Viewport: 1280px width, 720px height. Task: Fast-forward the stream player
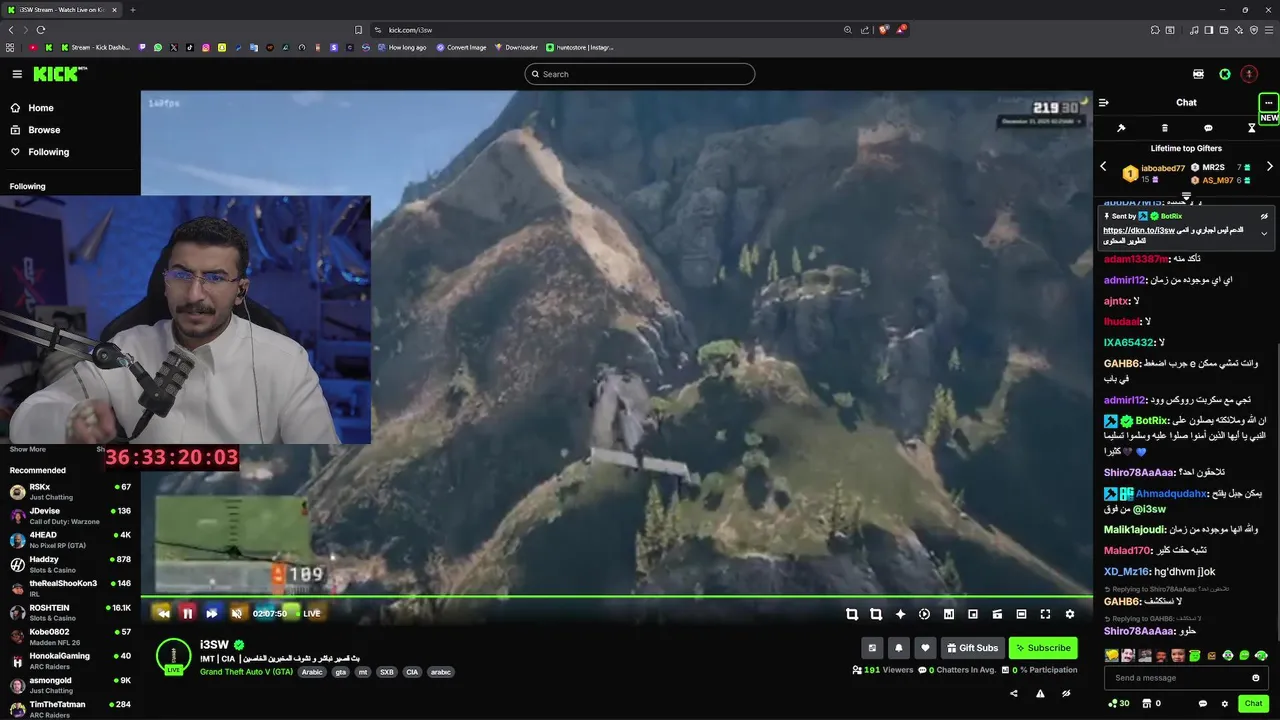(x=211, y=613)
